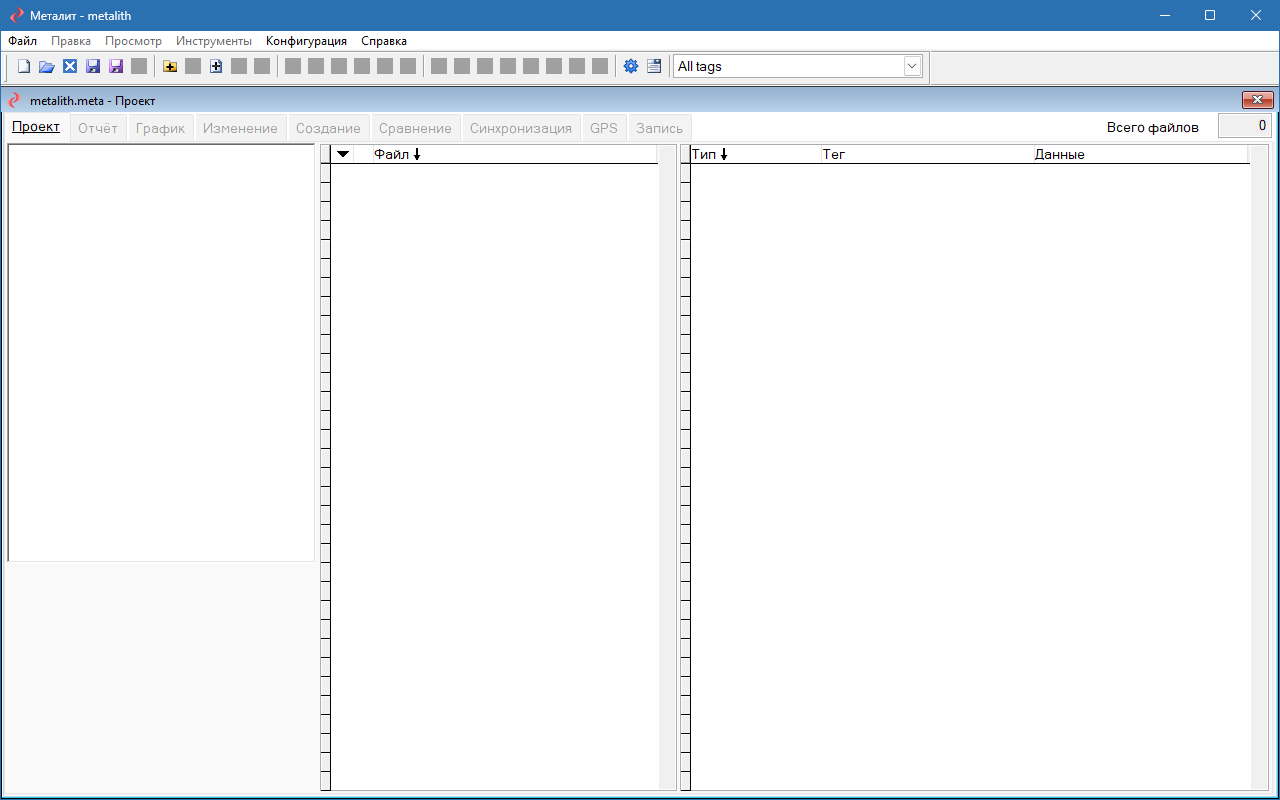Click the new project document icon
This screenshot has height=800, width=1280.
tap(24, 66)
